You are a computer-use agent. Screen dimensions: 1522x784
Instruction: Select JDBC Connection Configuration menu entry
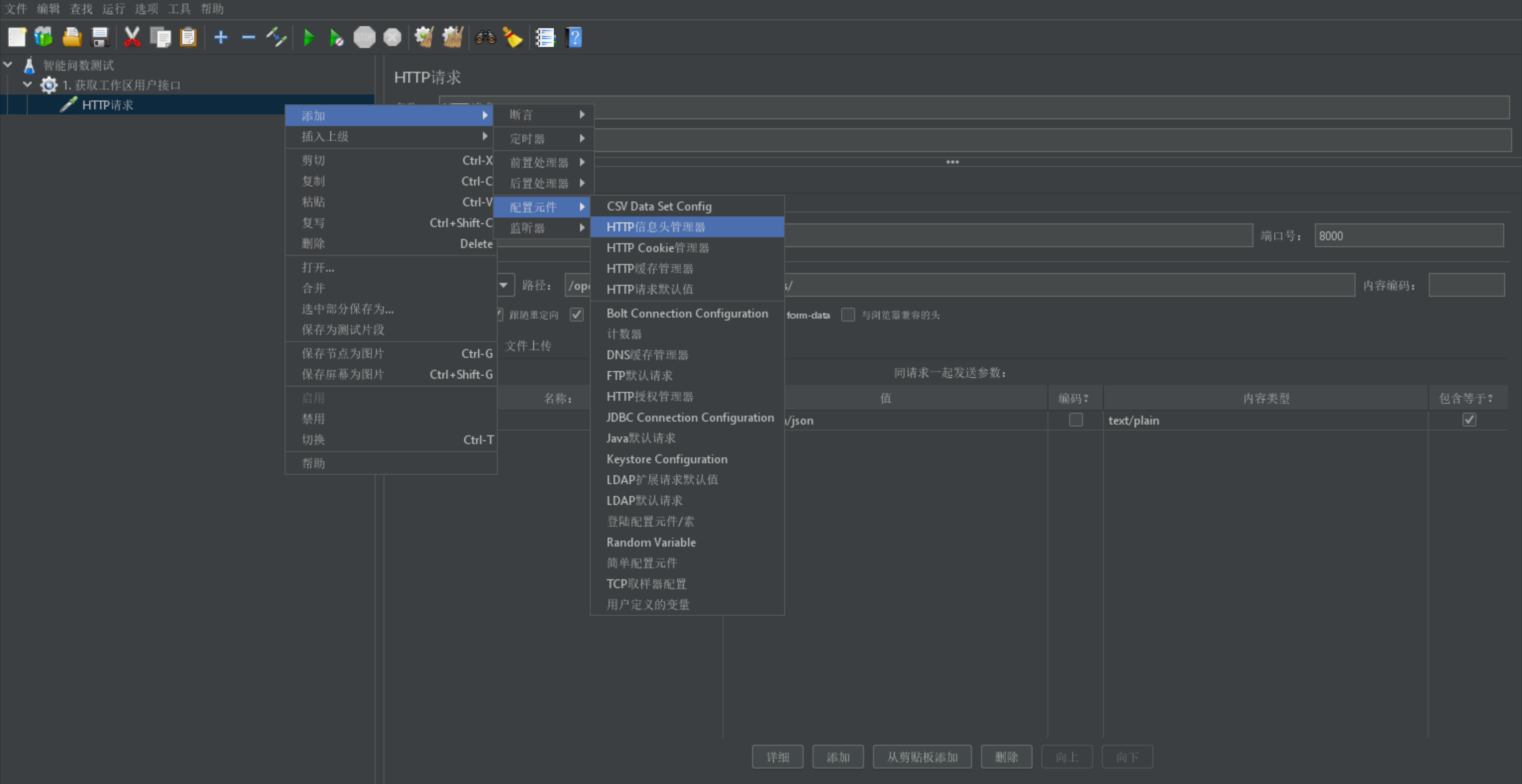(687, 417)
